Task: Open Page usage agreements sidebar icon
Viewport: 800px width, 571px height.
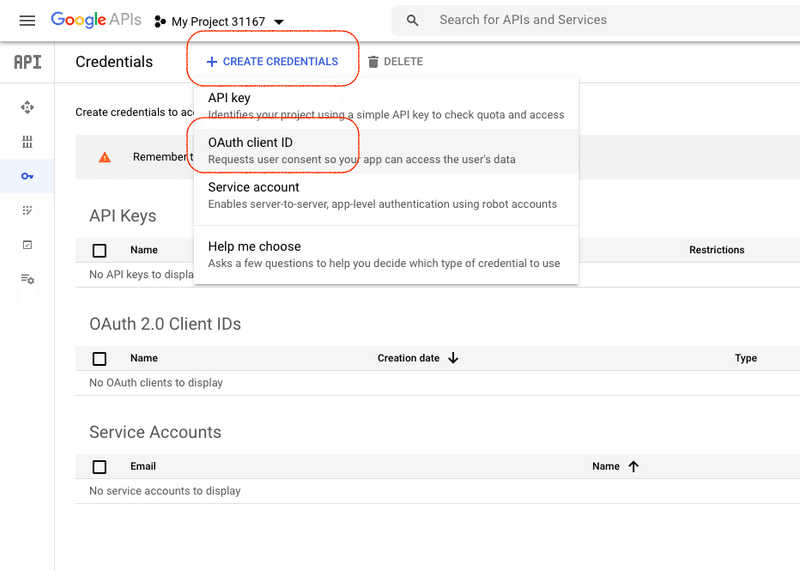Action: [x=27, y=279]
